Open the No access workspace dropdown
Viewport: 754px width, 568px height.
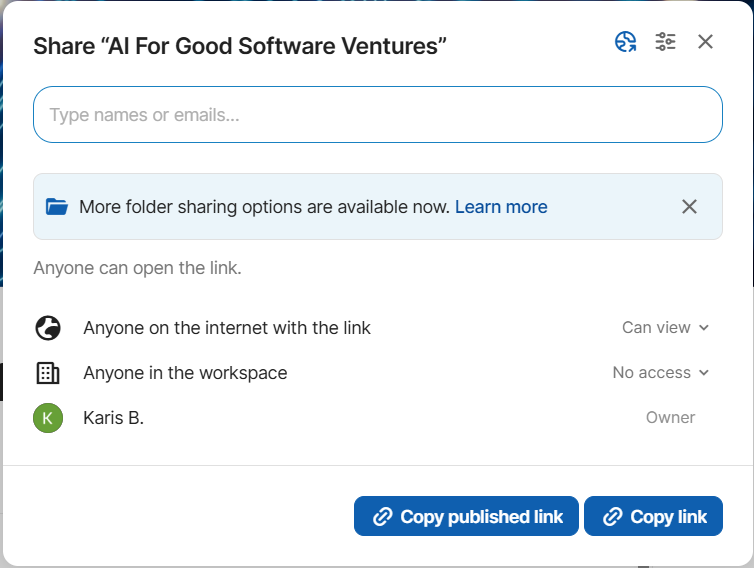[x=660, y=373]
